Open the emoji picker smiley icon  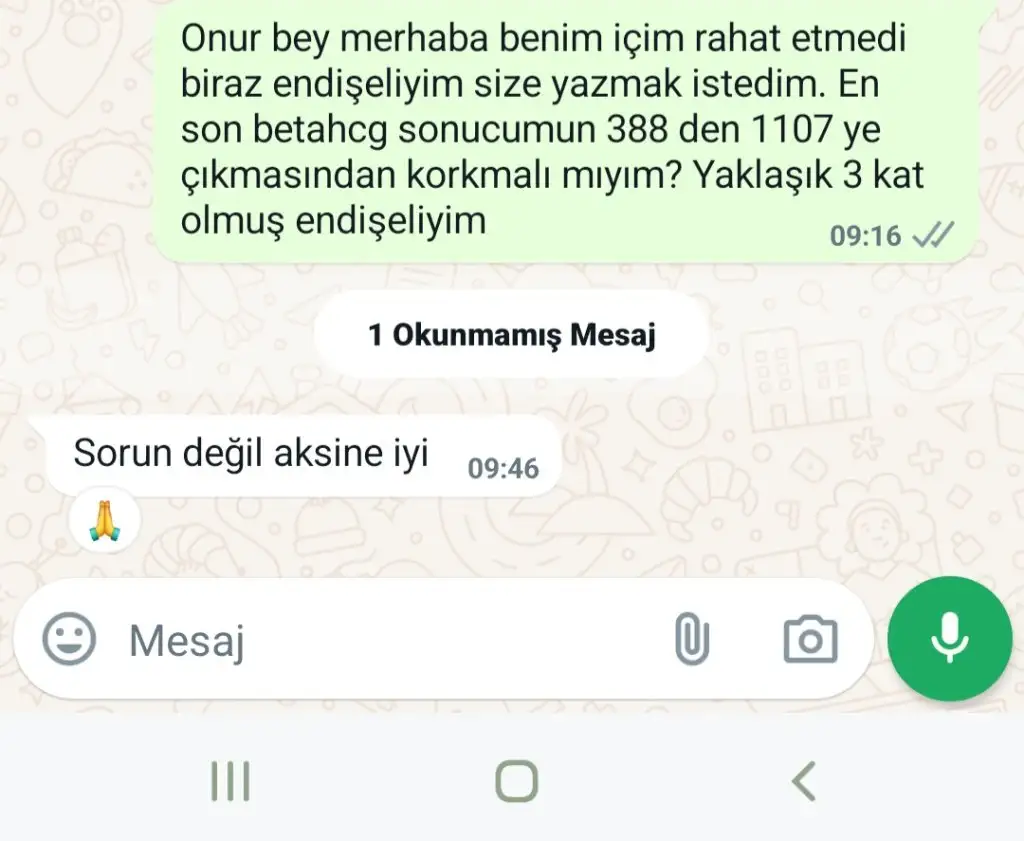click(x=69, y=639)
